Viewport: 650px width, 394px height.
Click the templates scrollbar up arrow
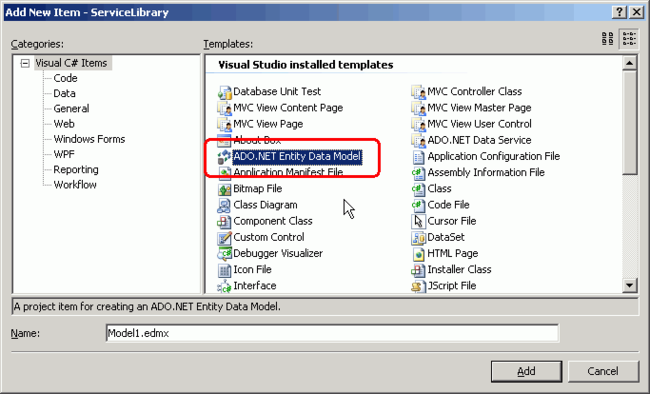pos(629,63)
